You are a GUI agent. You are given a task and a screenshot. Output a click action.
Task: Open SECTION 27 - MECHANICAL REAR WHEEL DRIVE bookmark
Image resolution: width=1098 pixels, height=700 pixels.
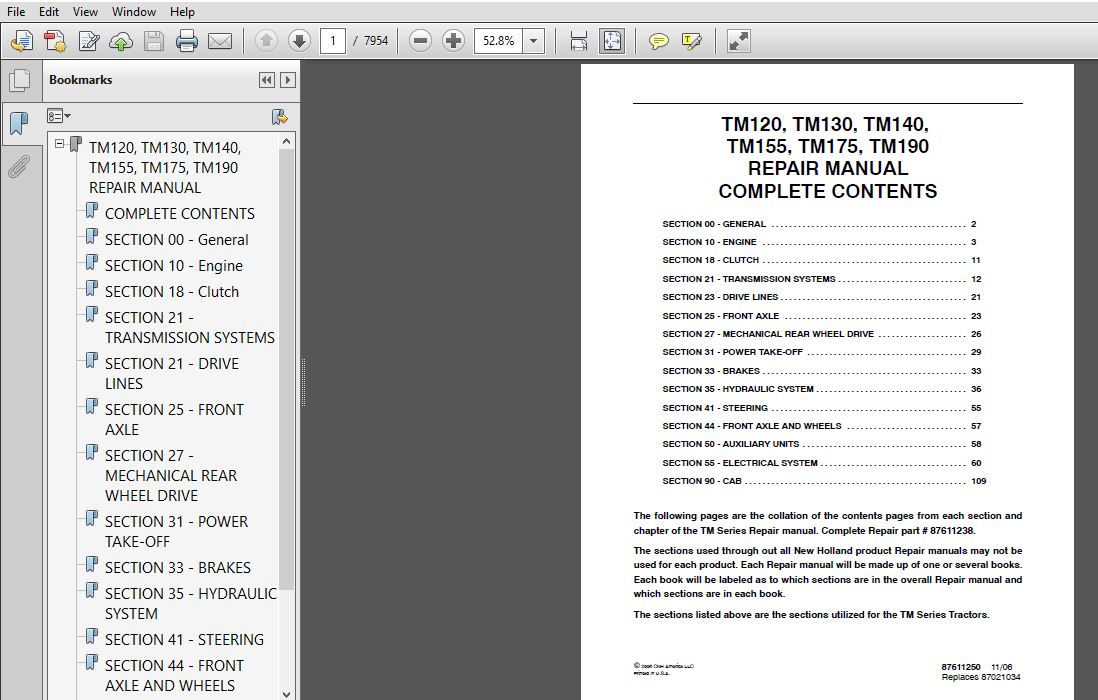171,475
